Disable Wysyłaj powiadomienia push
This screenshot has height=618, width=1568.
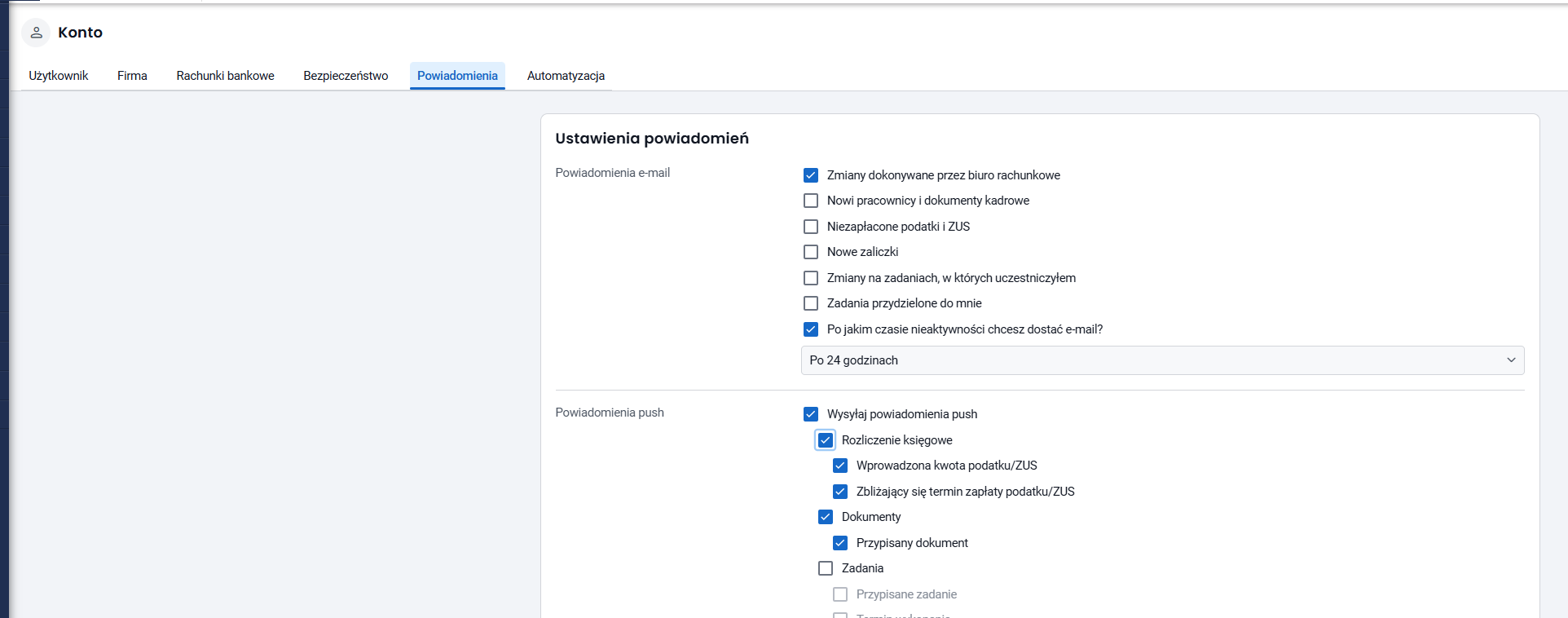coord(811,414)
